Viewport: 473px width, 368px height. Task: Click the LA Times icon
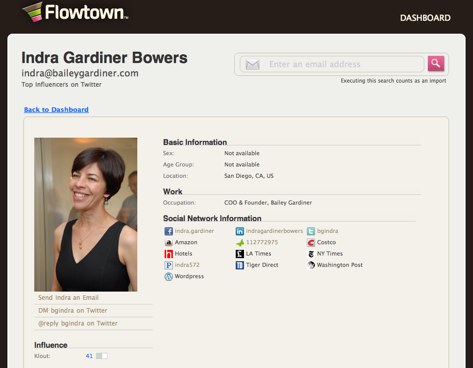(x=240, y=254)
